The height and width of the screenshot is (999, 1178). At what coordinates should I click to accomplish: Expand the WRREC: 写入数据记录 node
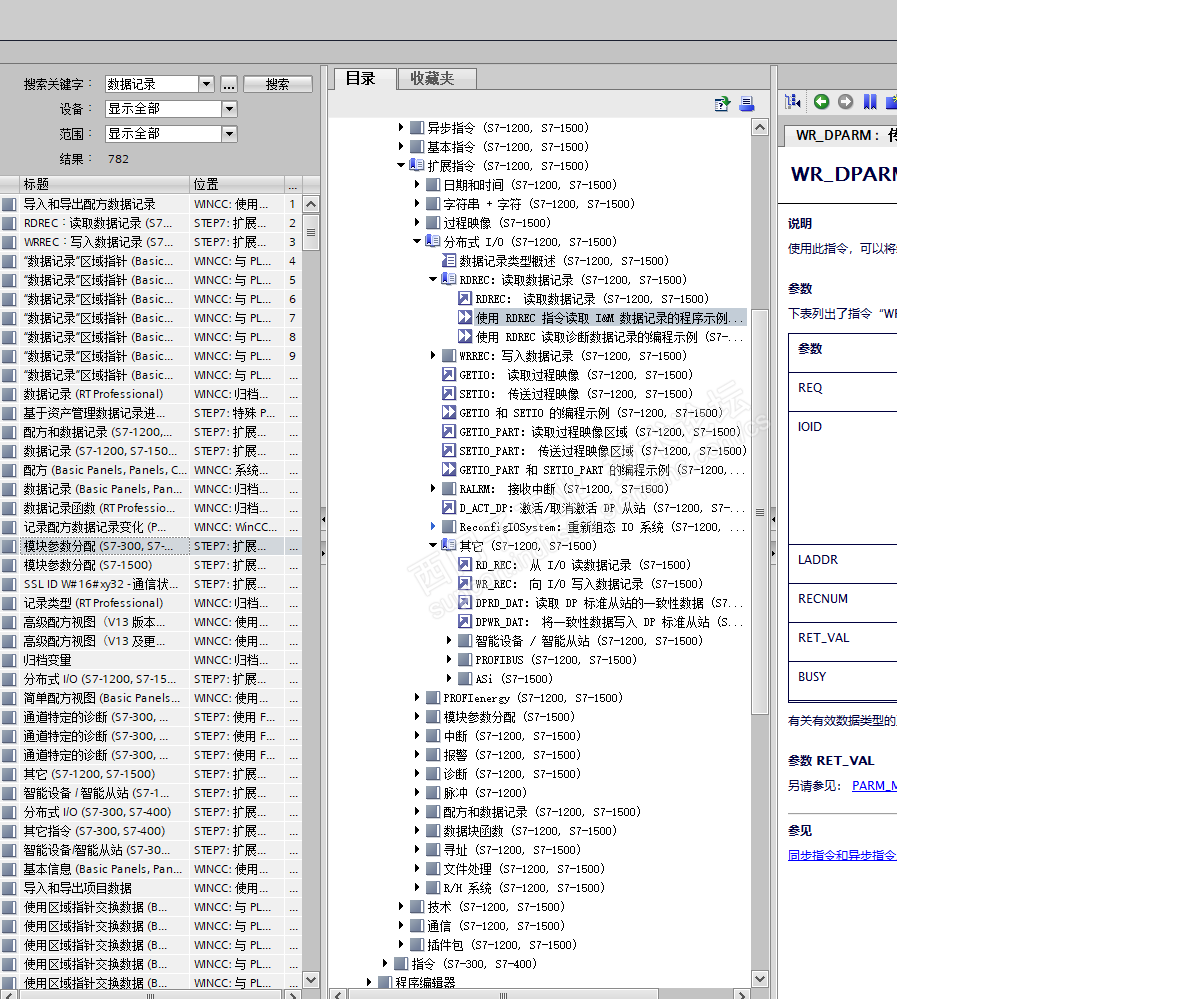pyautogui.click(x=433, y=356)
